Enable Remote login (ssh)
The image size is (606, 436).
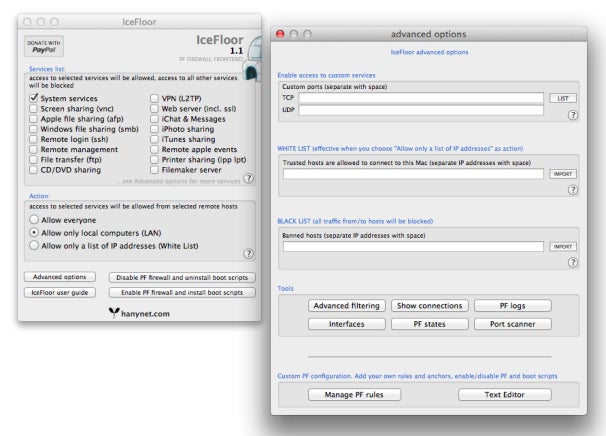(34, 139)
